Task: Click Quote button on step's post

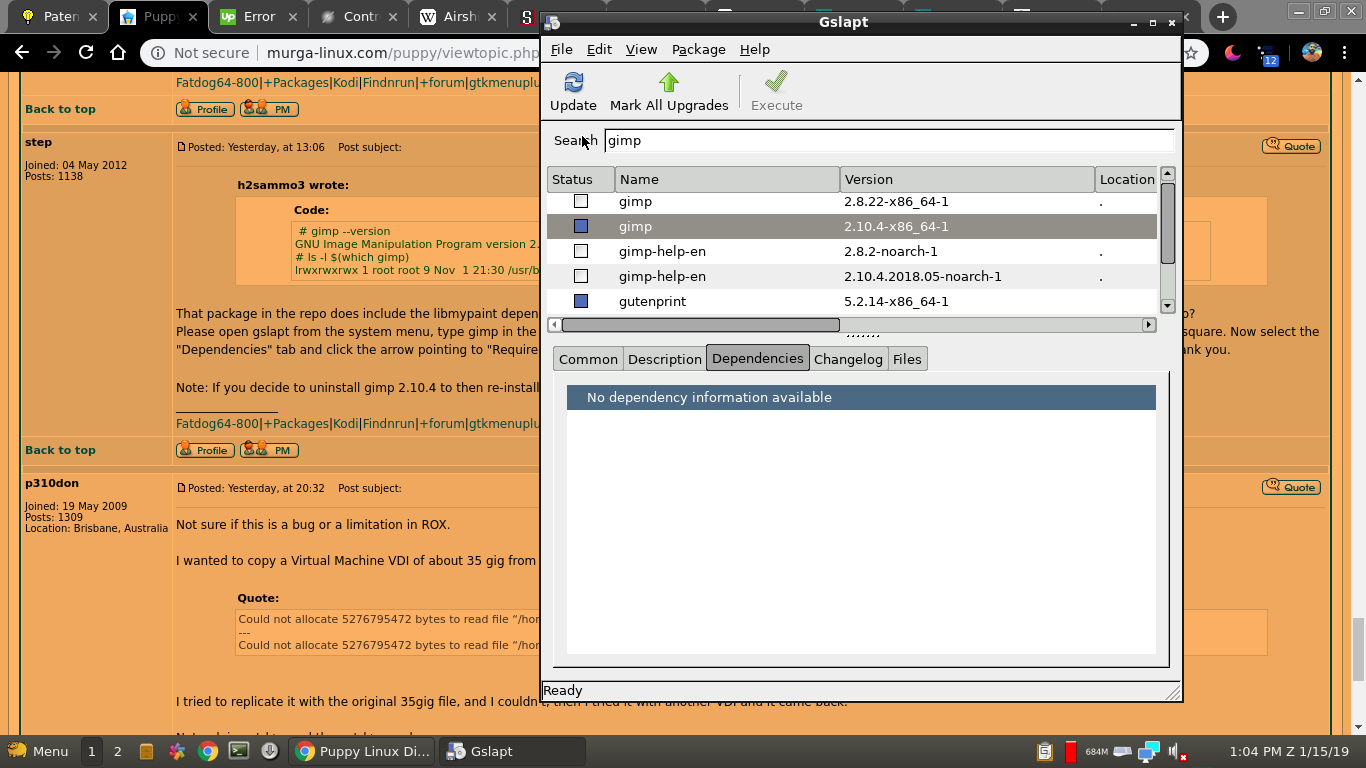Action: [x=1291, y=146]
